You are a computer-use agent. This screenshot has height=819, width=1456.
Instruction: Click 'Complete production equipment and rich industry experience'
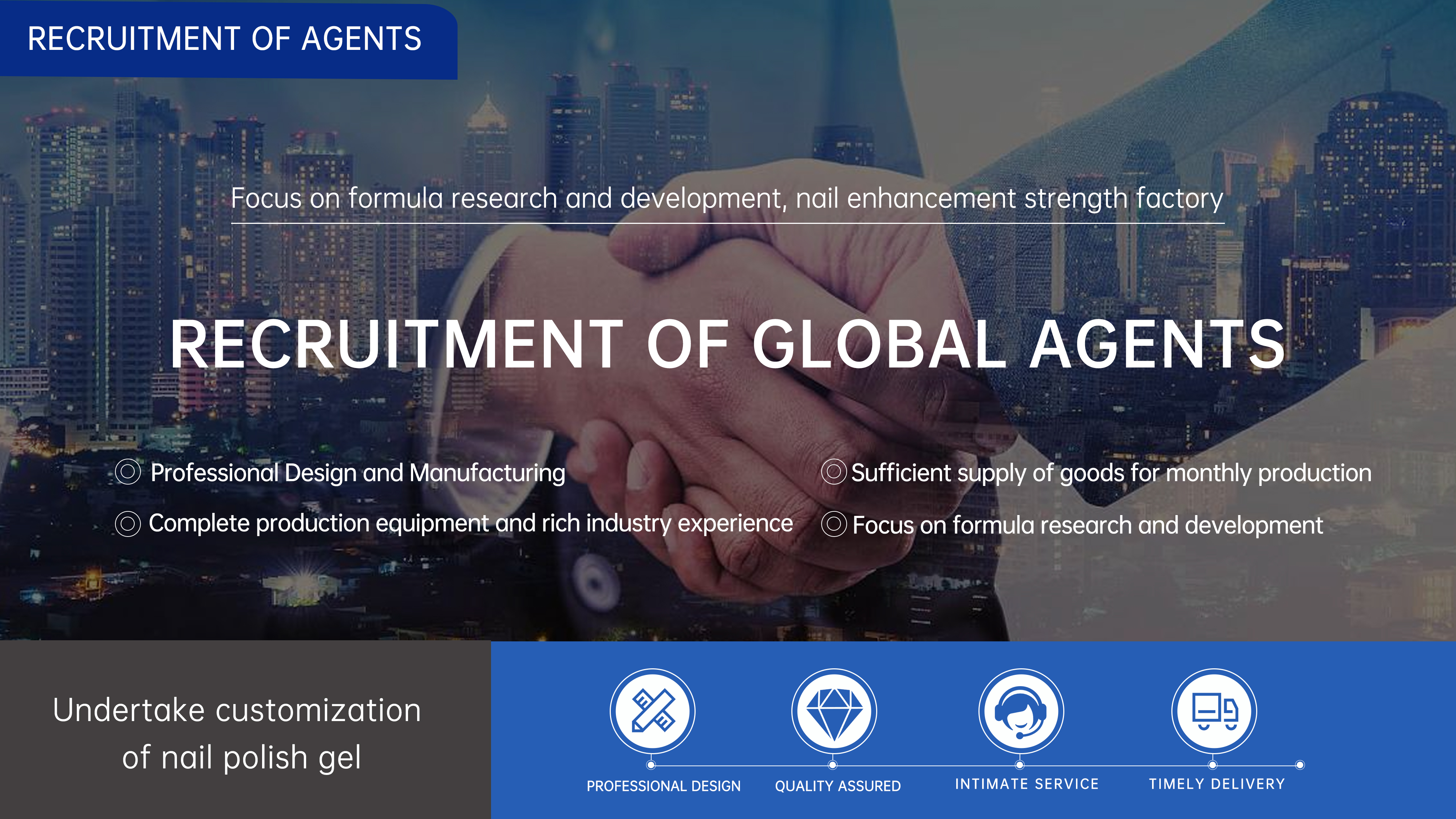pyautogui.click(x=470, y=523)
